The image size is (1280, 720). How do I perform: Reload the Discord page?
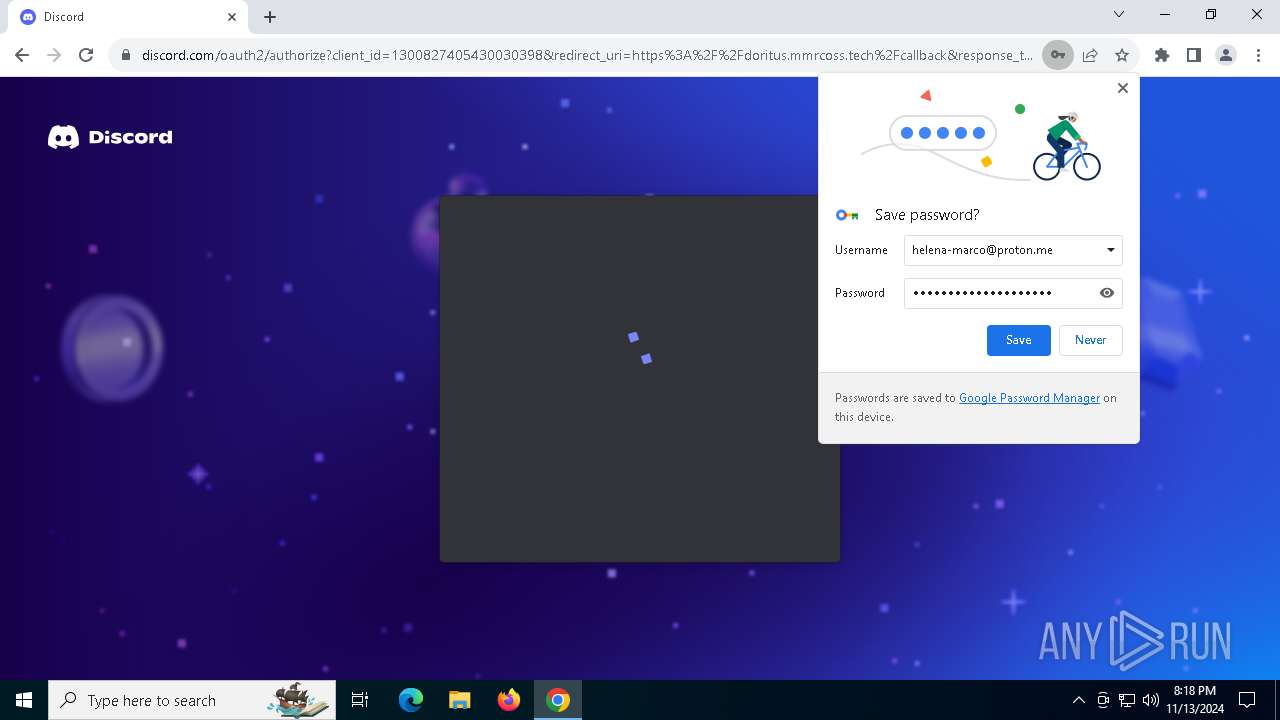(86, 55)
